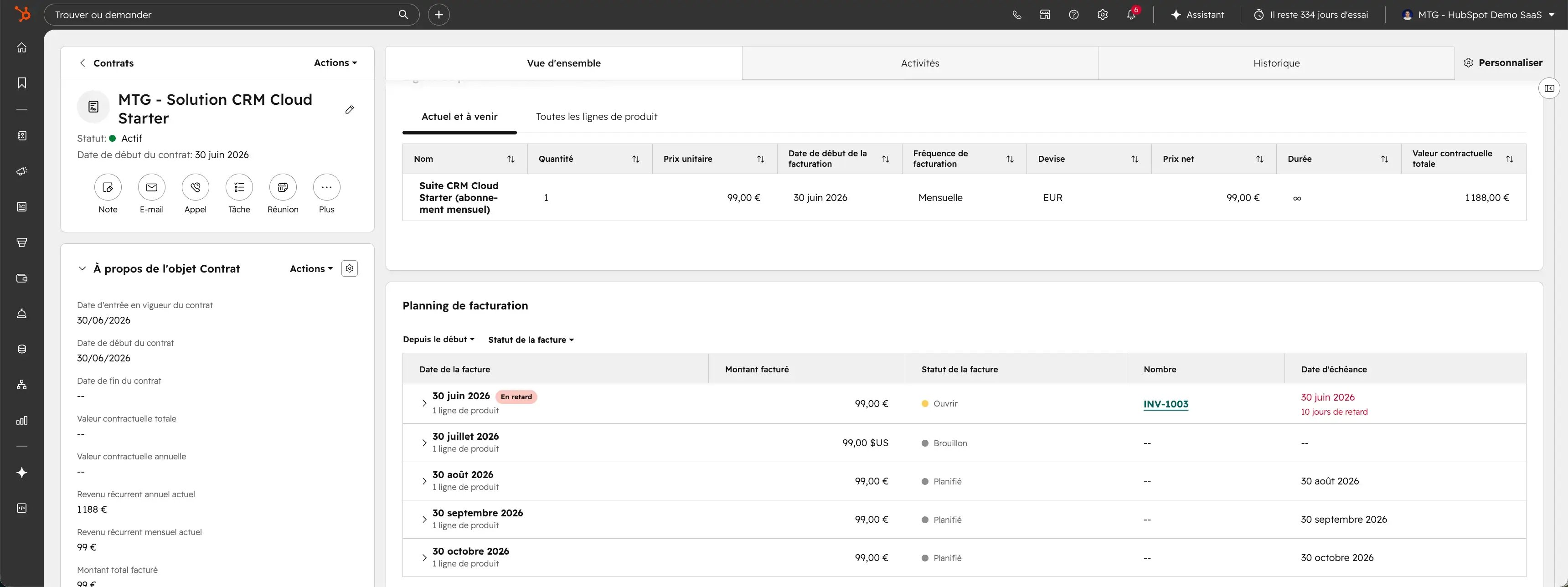Screen dimensions: 1568x587
Task: Log a call with Appel icon
Action: pos(196,187)
